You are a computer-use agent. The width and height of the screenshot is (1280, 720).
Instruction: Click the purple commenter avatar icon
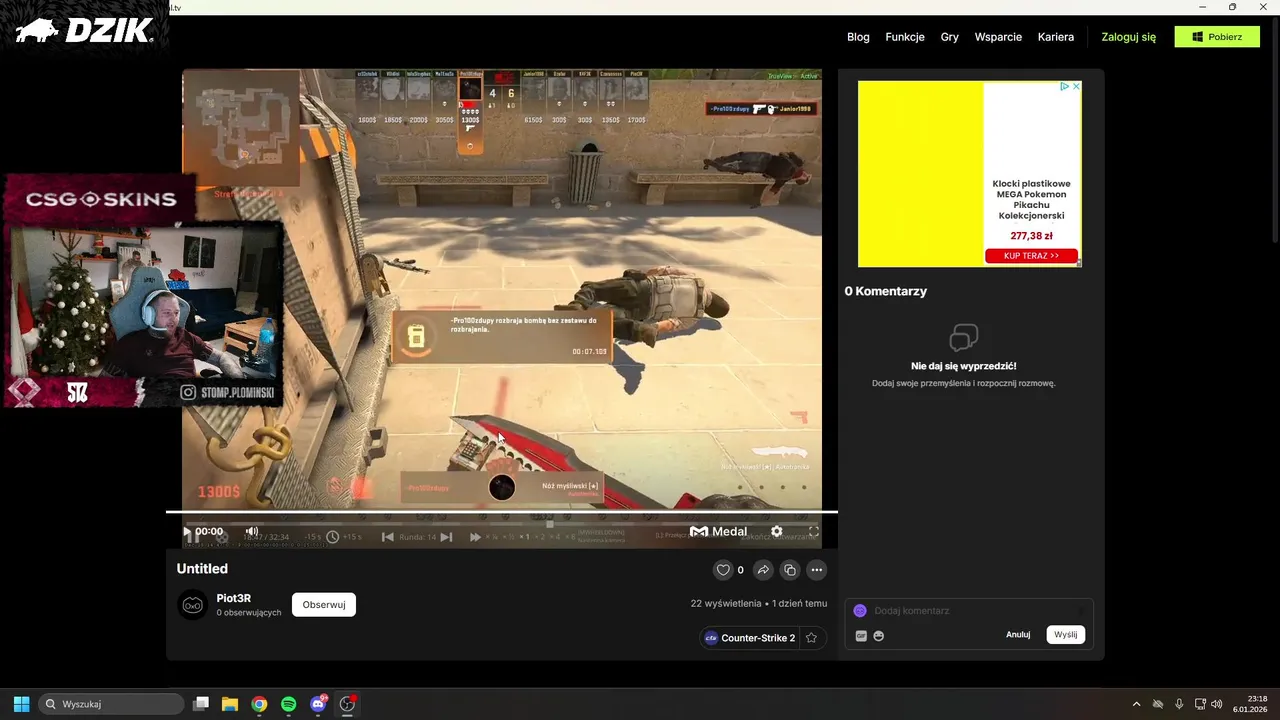pyautogui.click(x=860, y=610)
